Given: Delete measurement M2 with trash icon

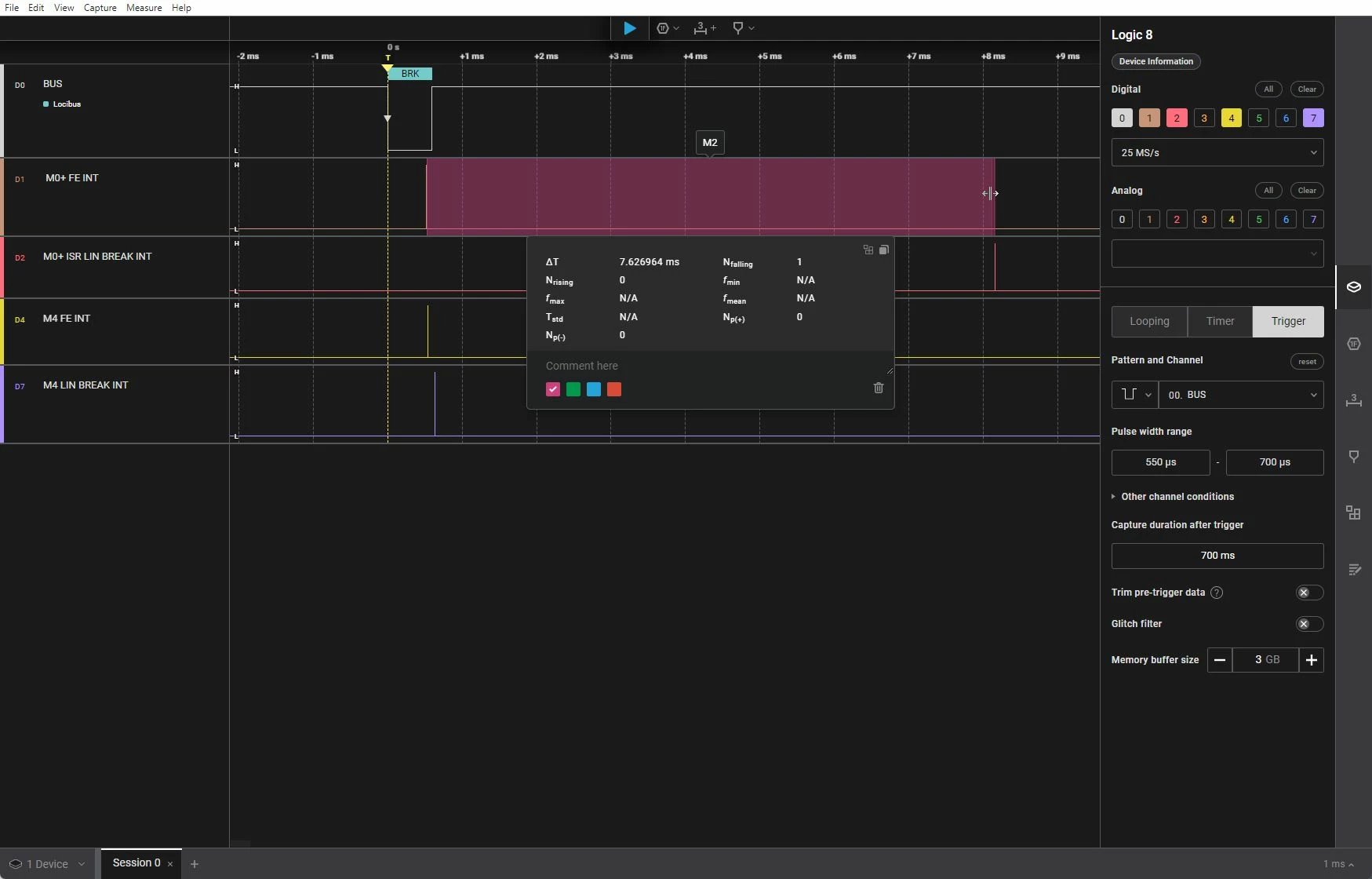Looking at the screenshot, I should point(879,388).
